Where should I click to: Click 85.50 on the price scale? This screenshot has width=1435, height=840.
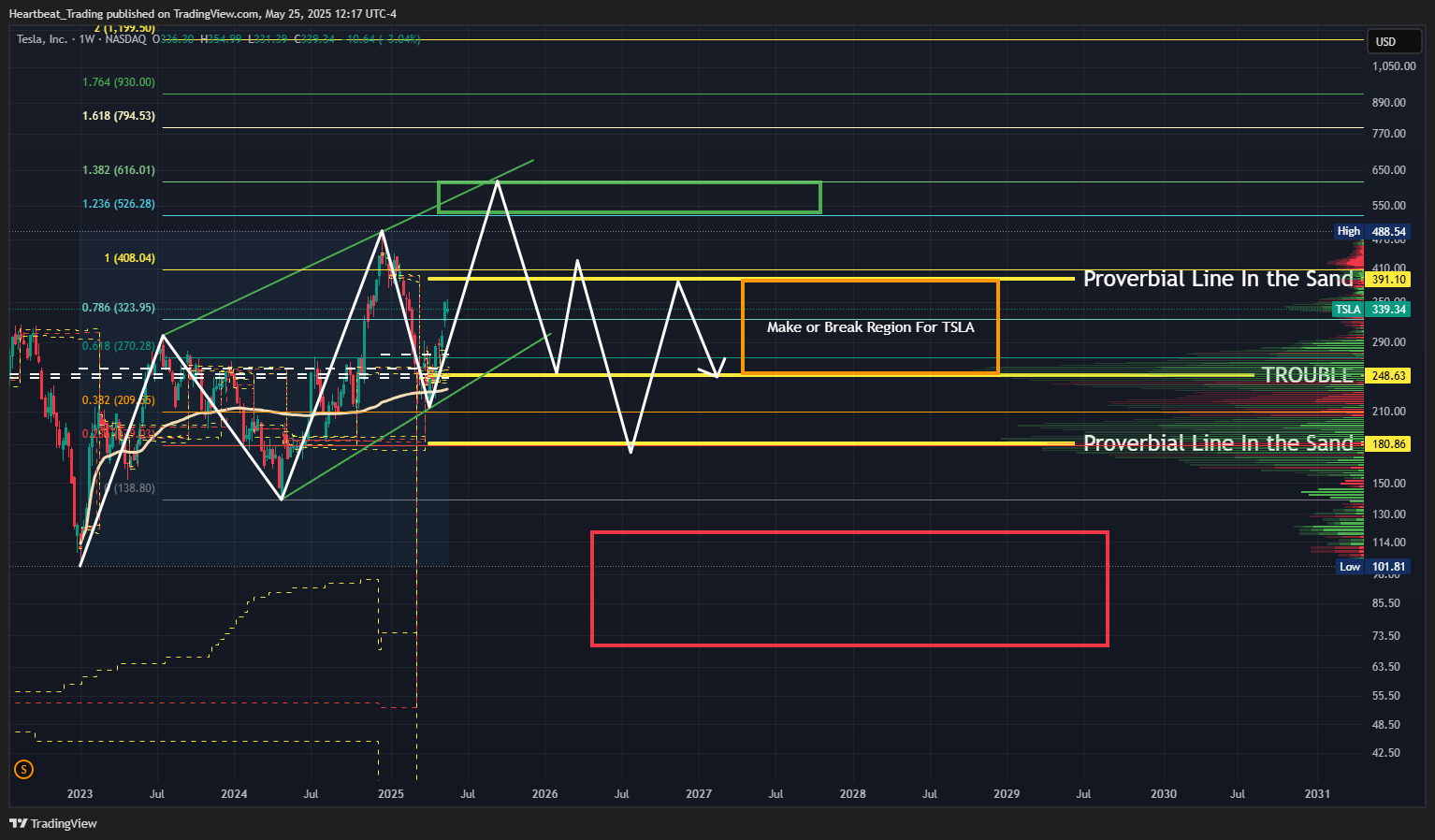pyautogui.click(x=1386, y=603)
